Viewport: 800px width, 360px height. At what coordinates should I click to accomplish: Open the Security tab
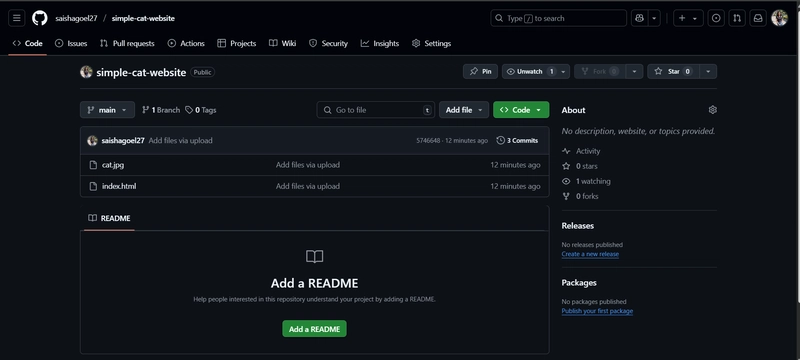click(x=328, y=43)
